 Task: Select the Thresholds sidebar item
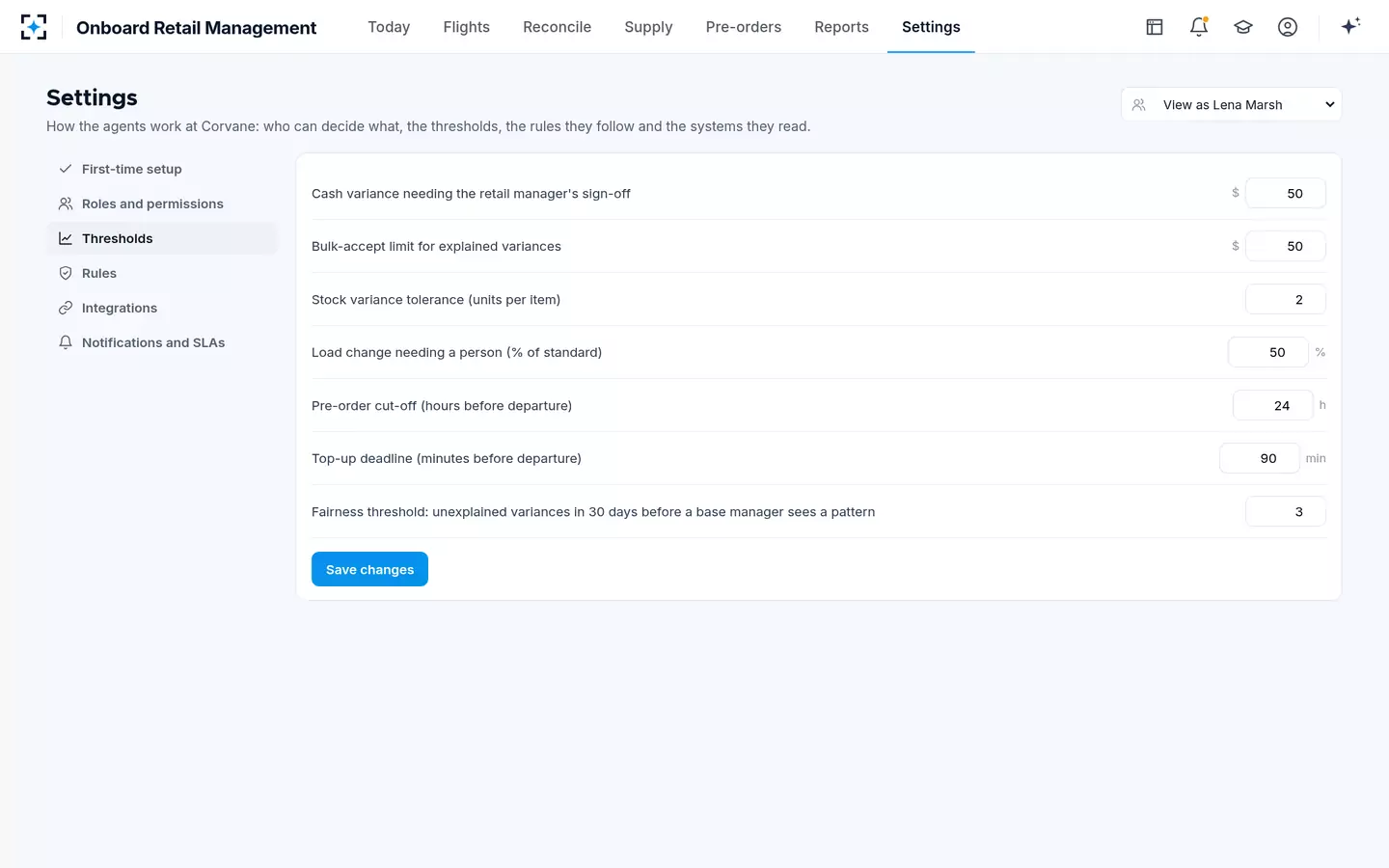click(162, 238)
